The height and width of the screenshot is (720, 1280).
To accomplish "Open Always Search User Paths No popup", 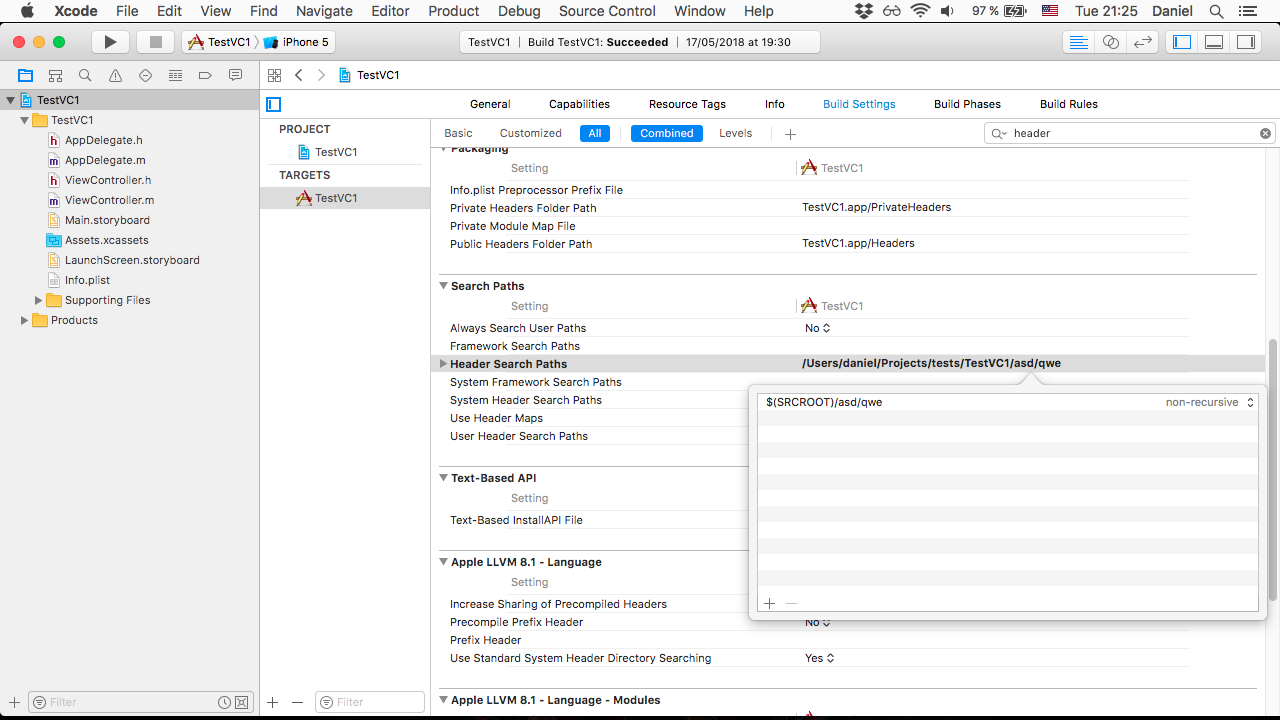I will pyautogui.click(x=818, y=328).
